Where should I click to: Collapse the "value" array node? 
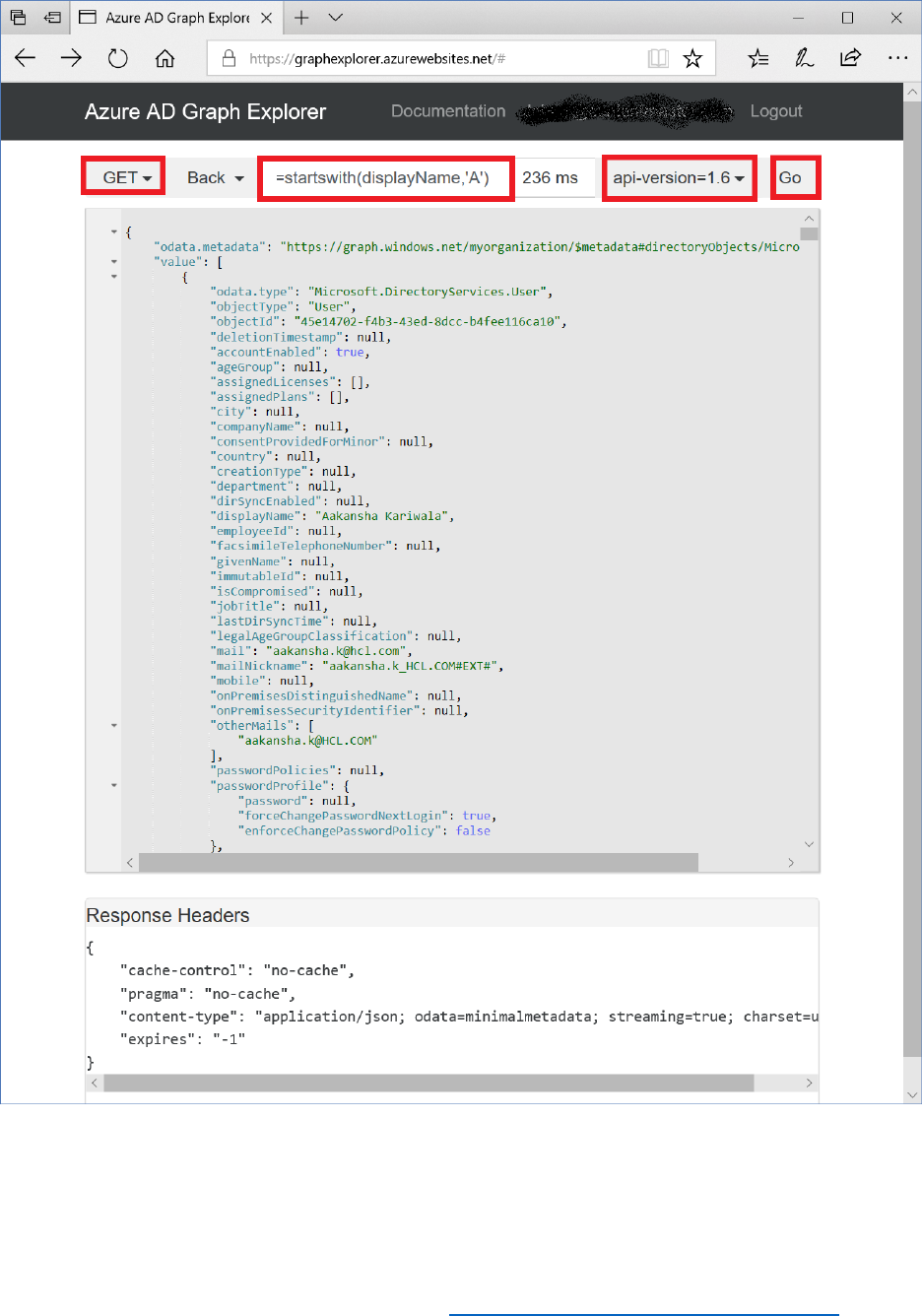[x=114, y=262]
